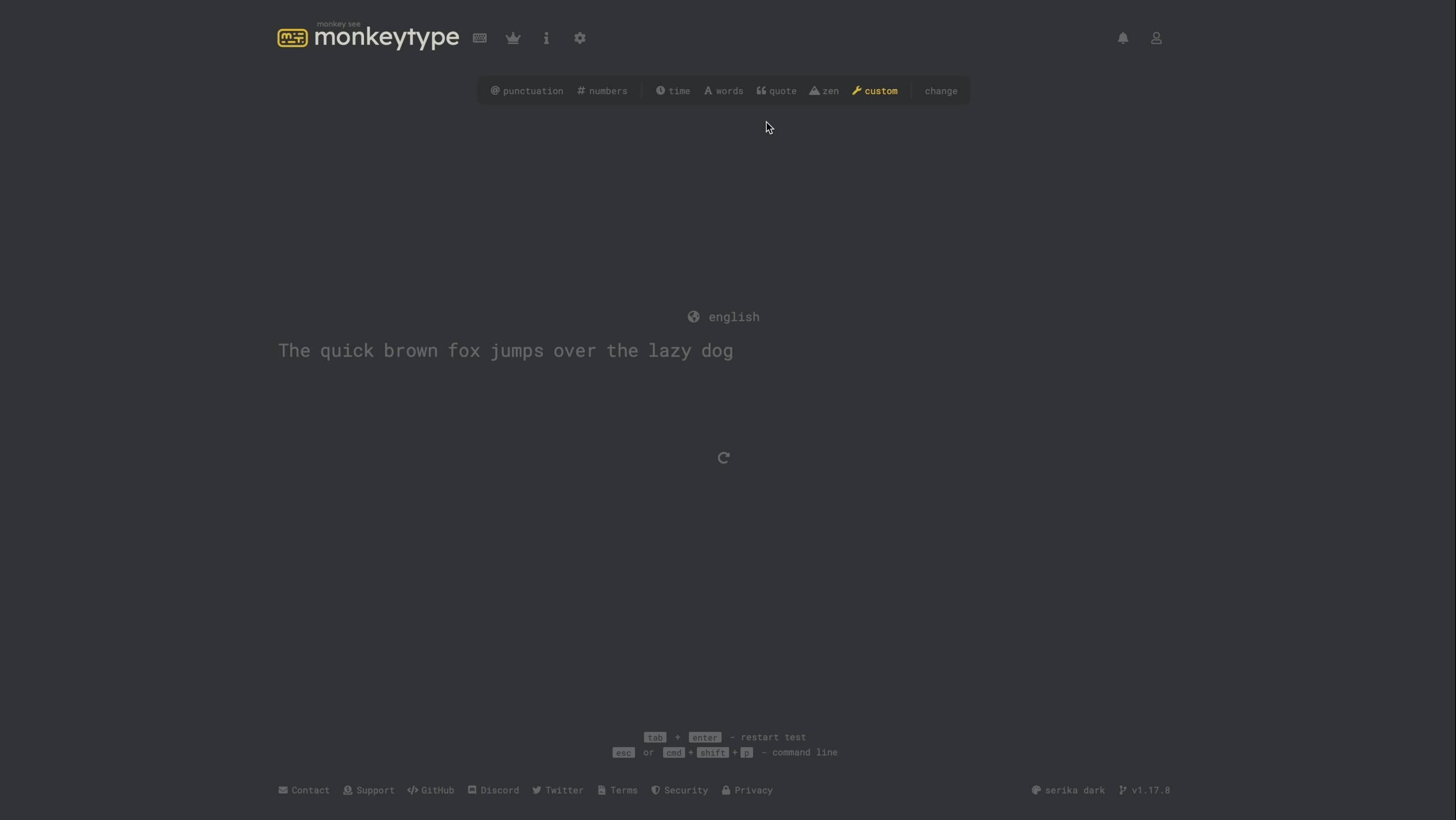
Task: View notifications via bell icon
Action: (1123, 38)
